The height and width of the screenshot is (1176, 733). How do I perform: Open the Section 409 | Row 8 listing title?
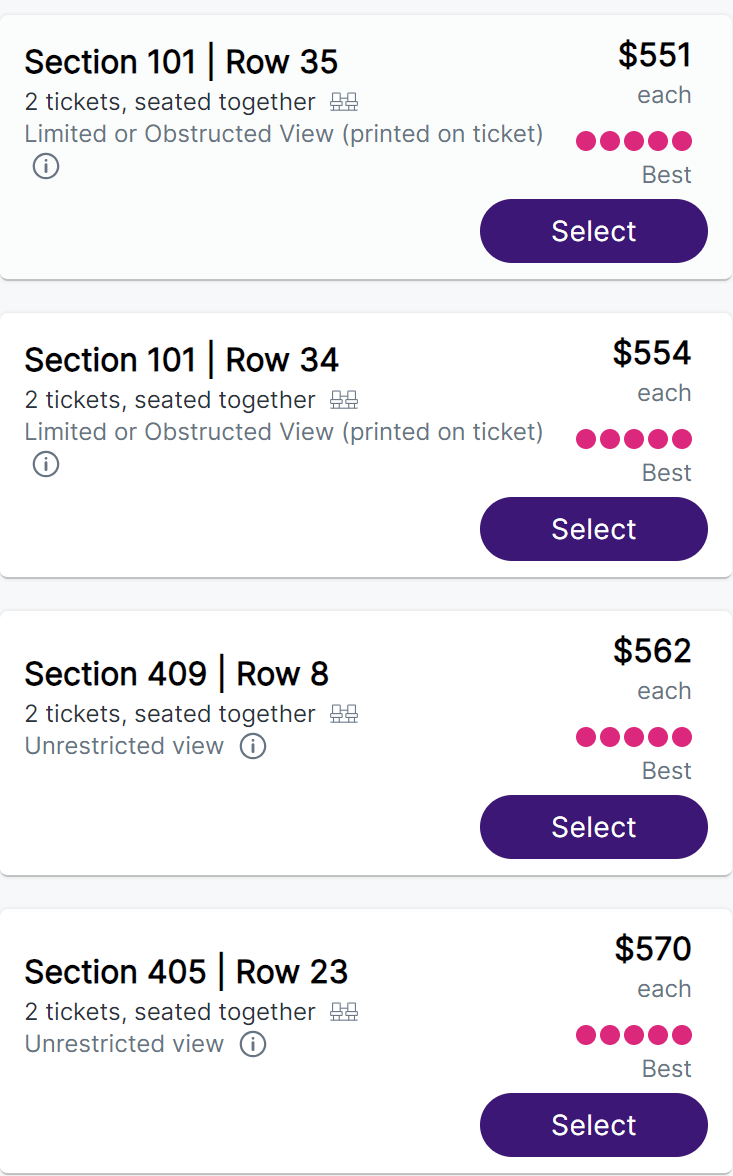pyautogui.click(x=176, y=674)
